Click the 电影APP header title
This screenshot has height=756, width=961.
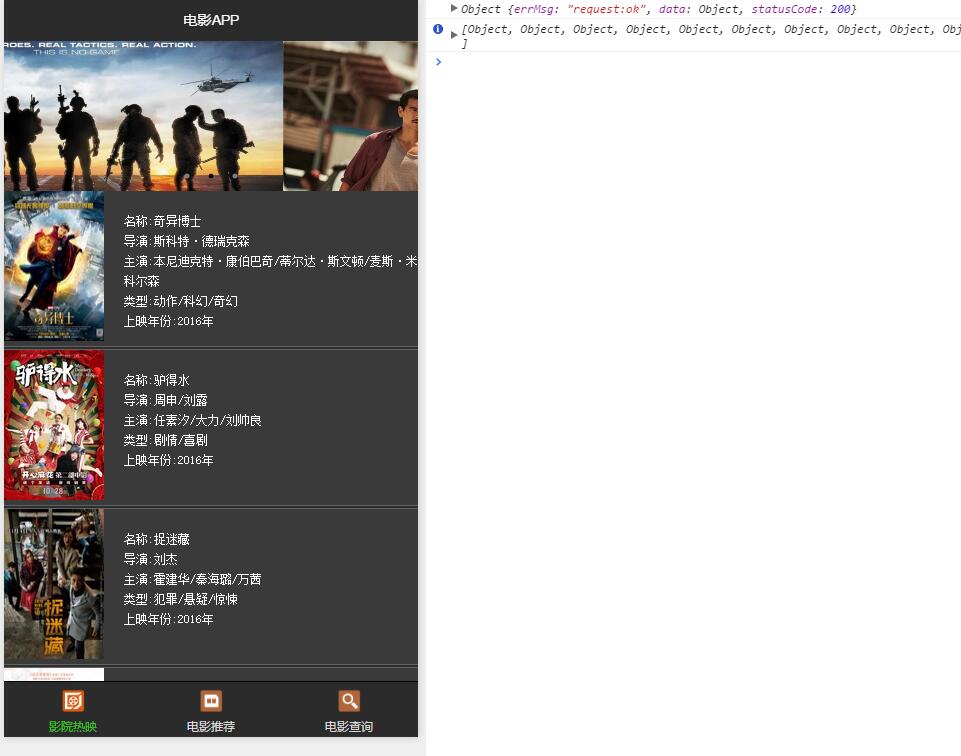(x=211, y=20)
